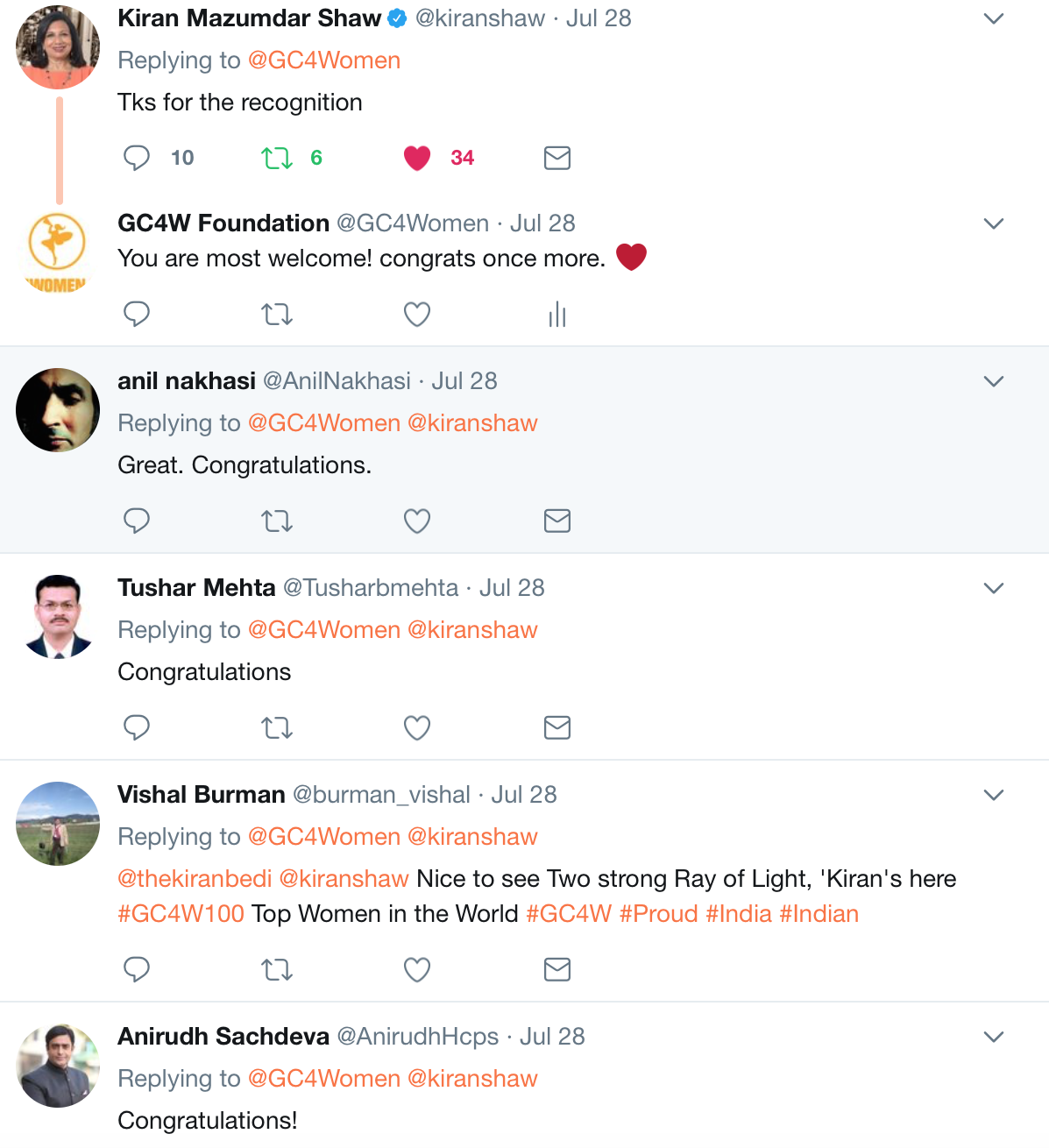Image resolution: width=1049 pixels, height=1148 pixels.
Task: Click GC4W Foundation's avatar logo
Action: point(58,251)
